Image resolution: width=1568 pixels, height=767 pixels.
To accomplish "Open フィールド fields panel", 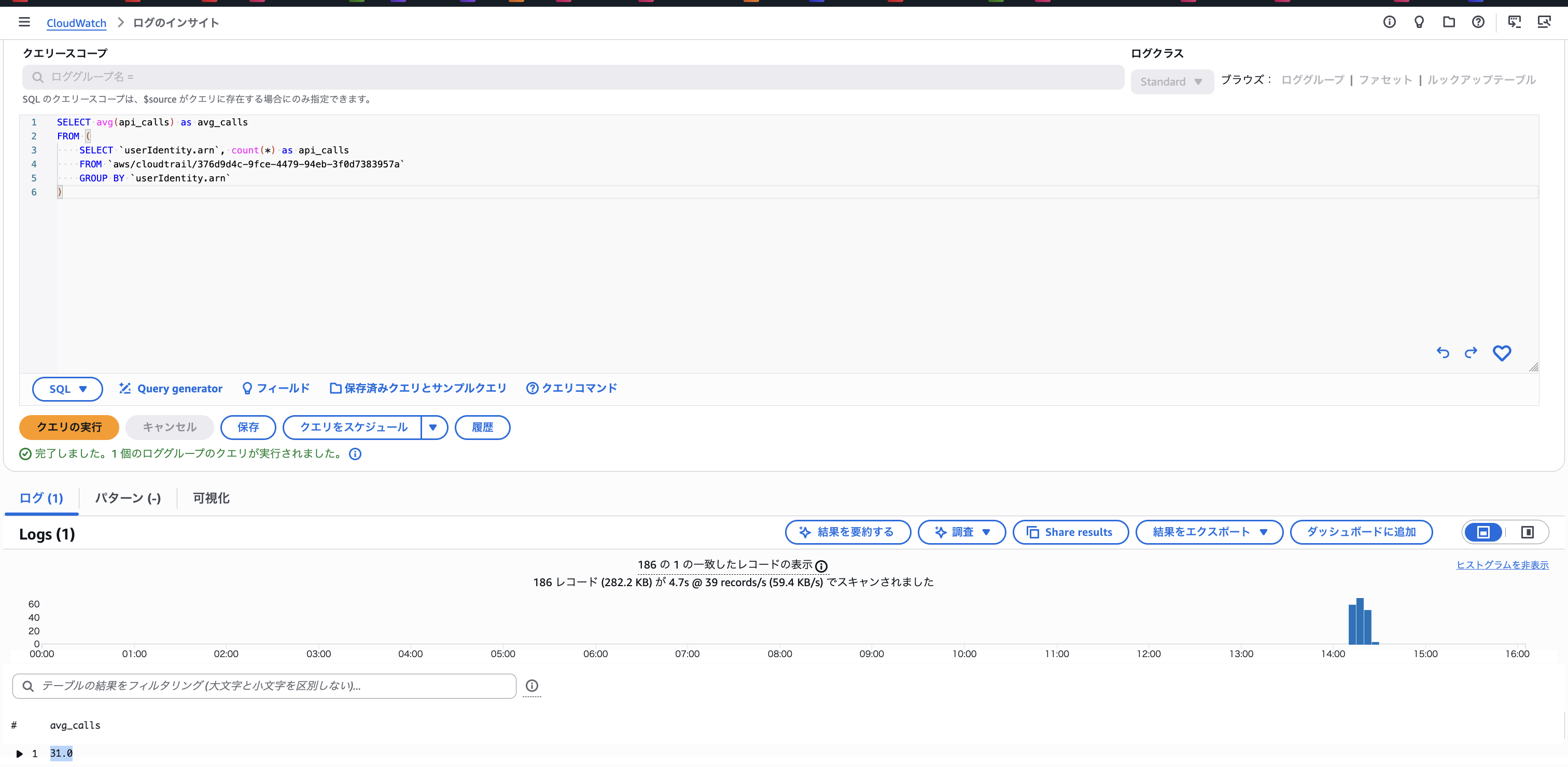I will coord(276,389).
